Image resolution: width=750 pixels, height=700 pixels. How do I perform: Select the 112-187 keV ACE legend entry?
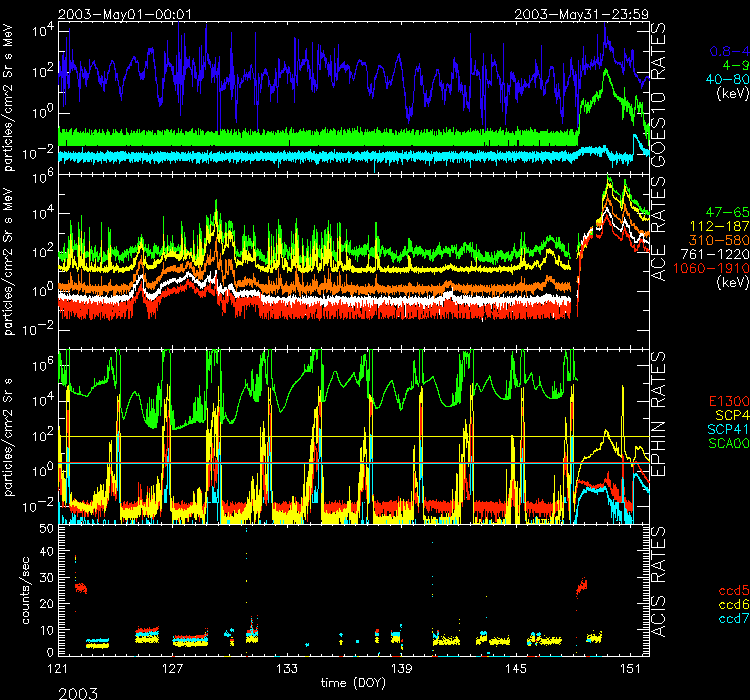tap(721, 227)
